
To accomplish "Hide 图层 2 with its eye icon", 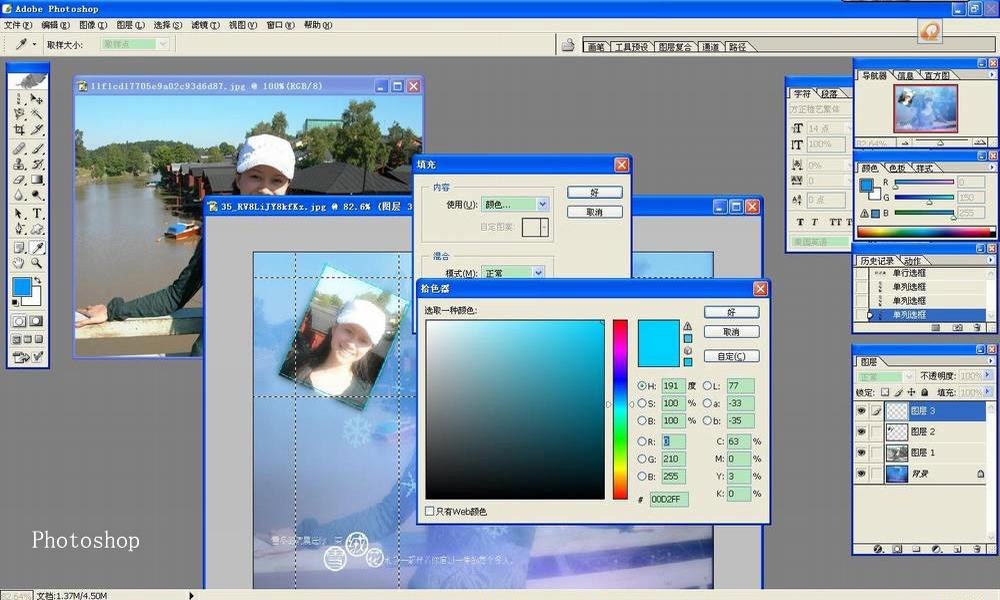I will click(861, 432).
